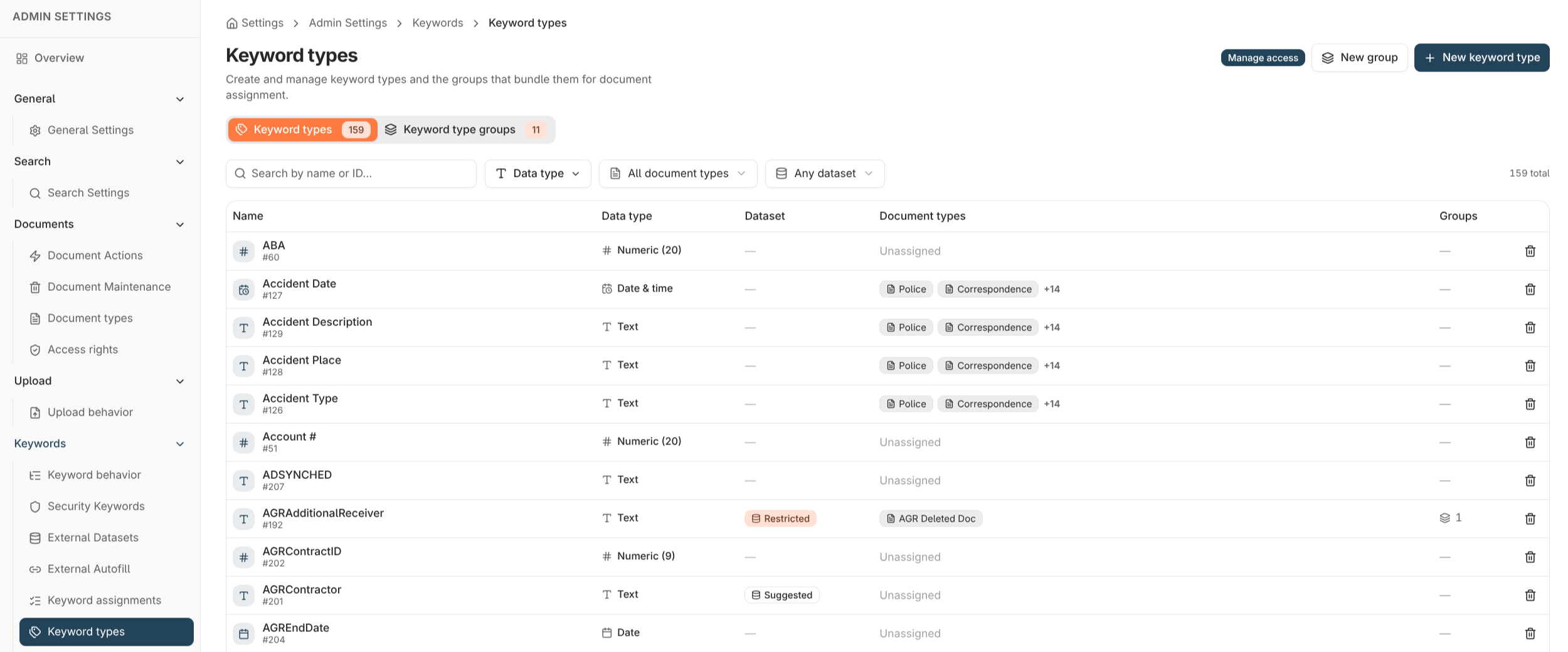Viewport: 1568px width, 652px height.
Task: Switch to the Keyword types tab
Action: (302, 130)
